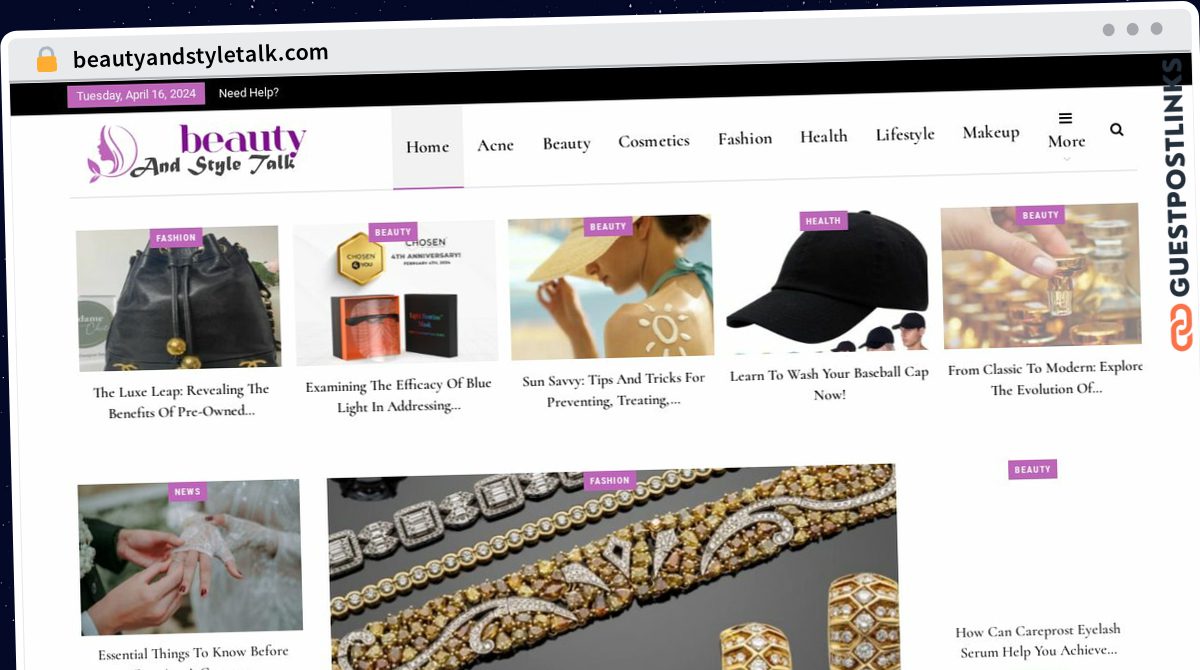The image size is (1200, 670).
Task: Open the Makeup navigation item
Action: point(991,132)
